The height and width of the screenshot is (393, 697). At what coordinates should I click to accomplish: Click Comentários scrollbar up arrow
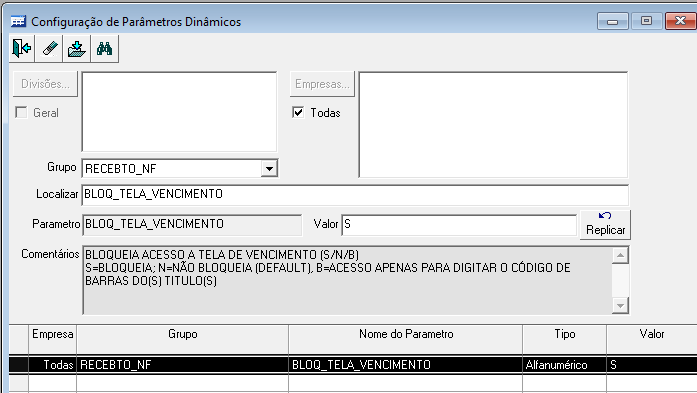click(621, 255)
